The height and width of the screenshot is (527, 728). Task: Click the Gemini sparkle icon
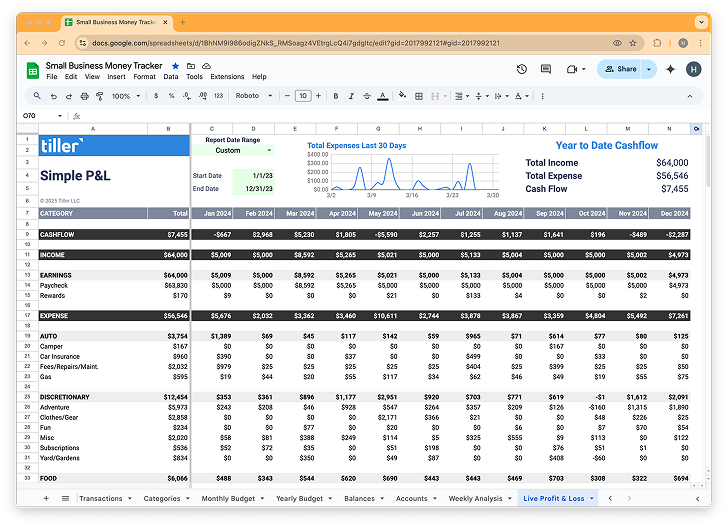pyautogui.click(x=670, y=69)
